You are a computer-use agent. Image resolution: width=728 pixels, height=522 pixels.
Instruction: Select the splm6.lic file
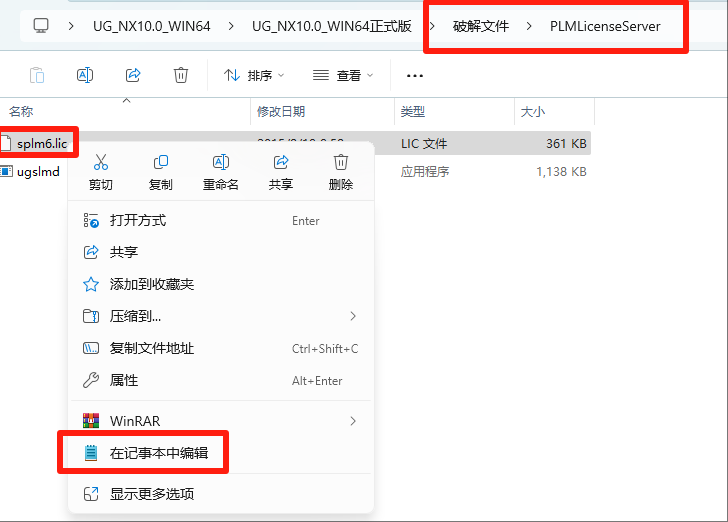coord(42,144)
